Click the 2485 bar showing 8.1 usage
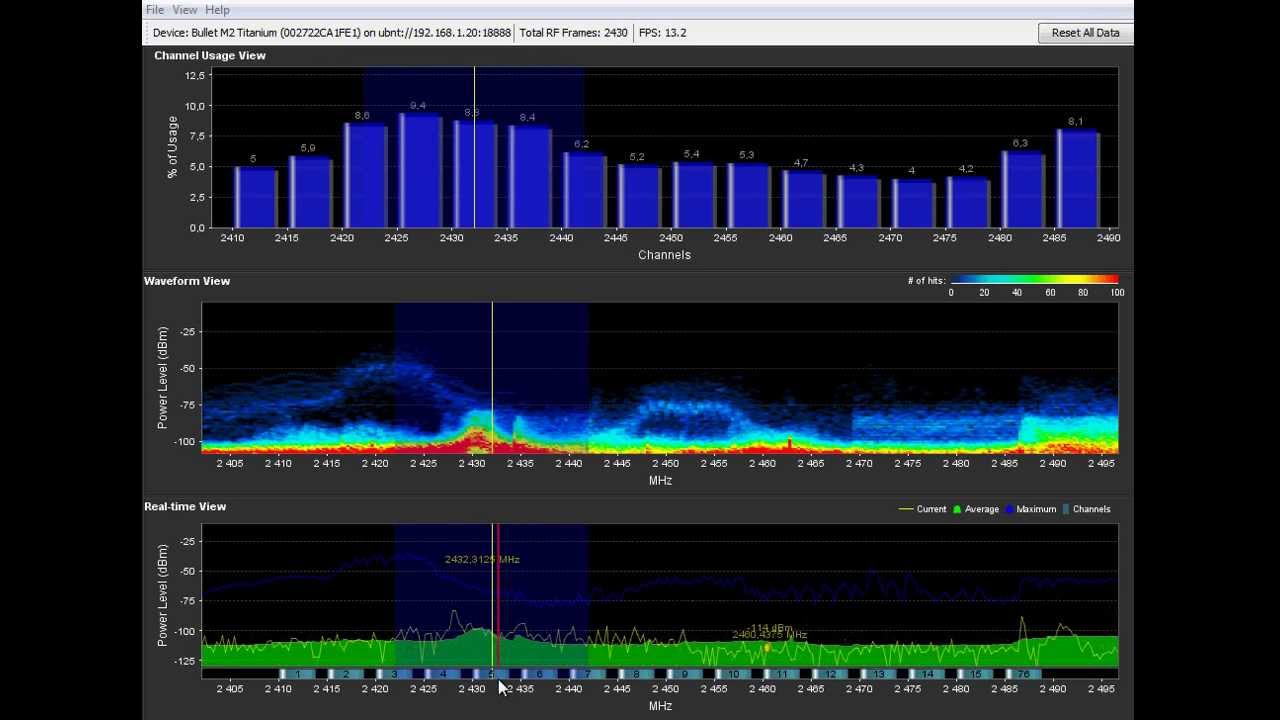Image resolution: width=1280 pixels, height=720 pixels. pyautogui.click(x=1078, y=180)
